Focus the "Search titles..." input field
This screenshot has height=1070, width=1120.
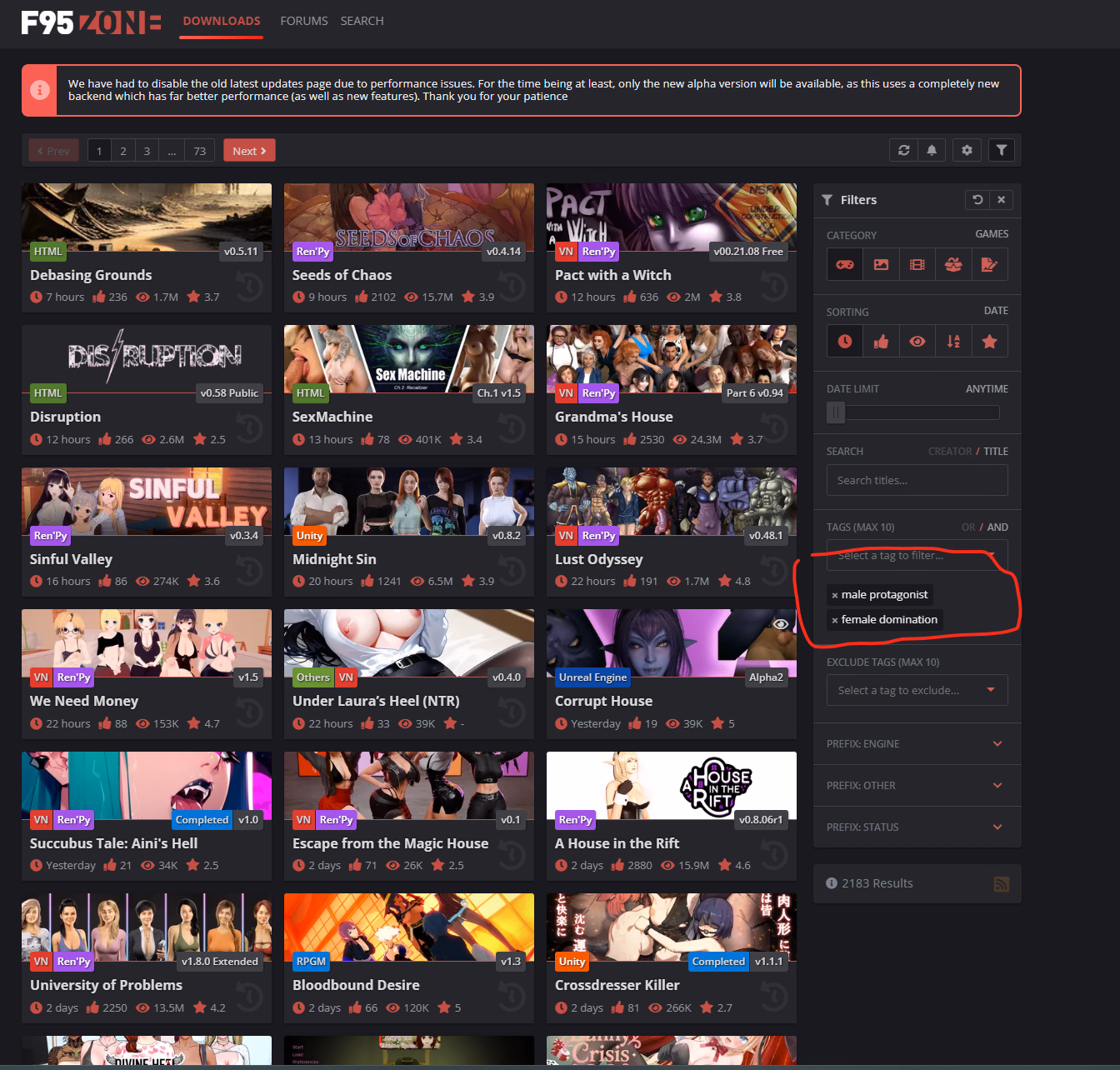click(x=917, y=480)
